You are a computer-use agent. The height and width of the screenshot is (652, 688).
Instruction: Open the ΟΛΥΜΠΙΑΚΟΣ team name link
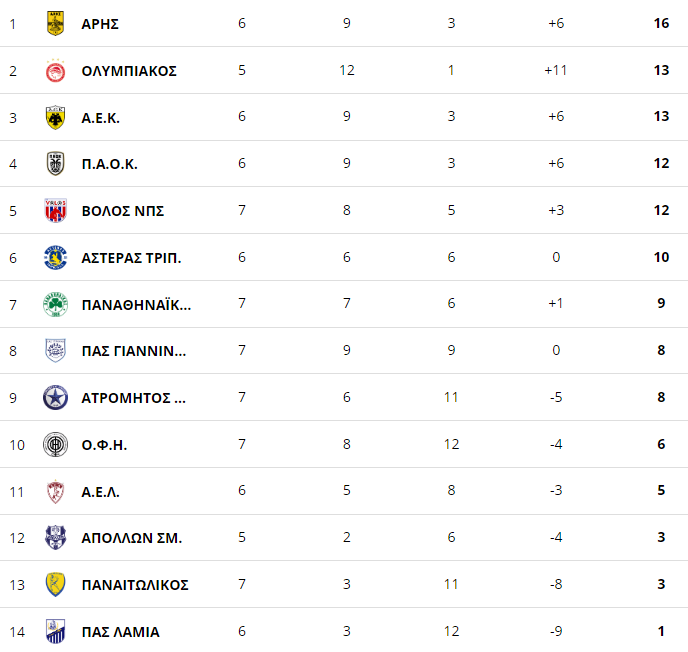129,71
